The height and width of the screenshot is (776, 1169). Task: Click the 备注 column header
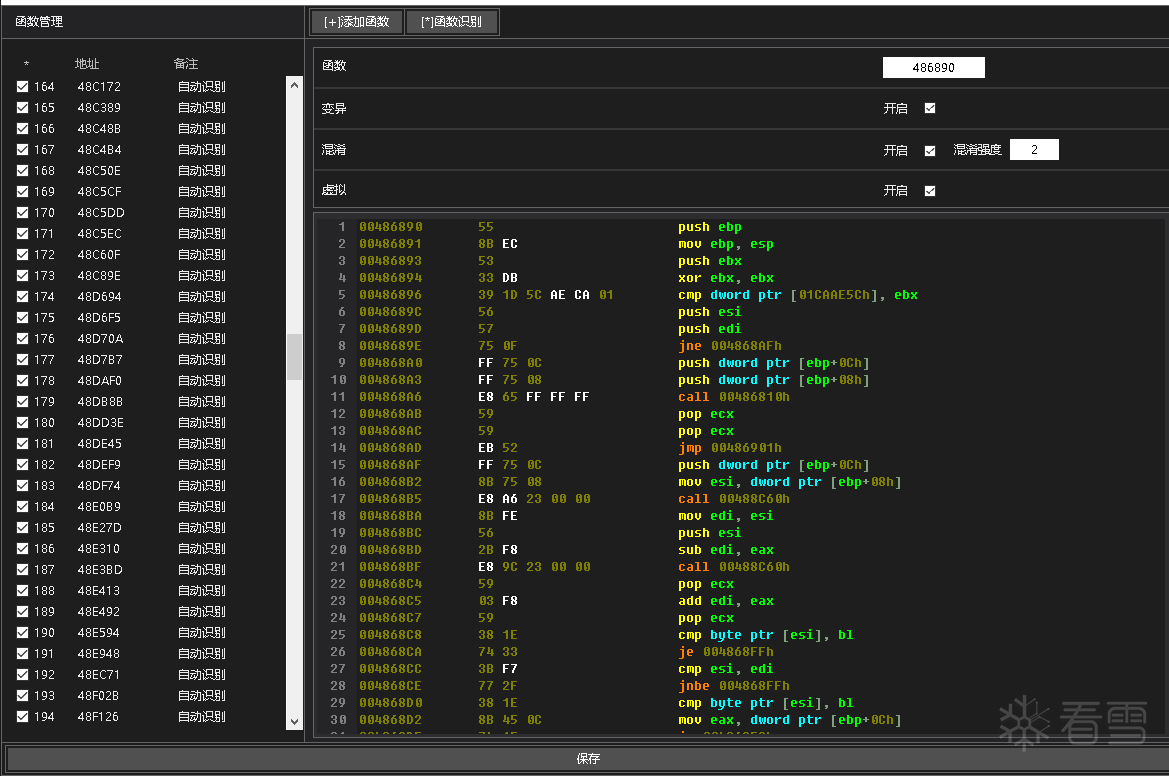[186, 64]
